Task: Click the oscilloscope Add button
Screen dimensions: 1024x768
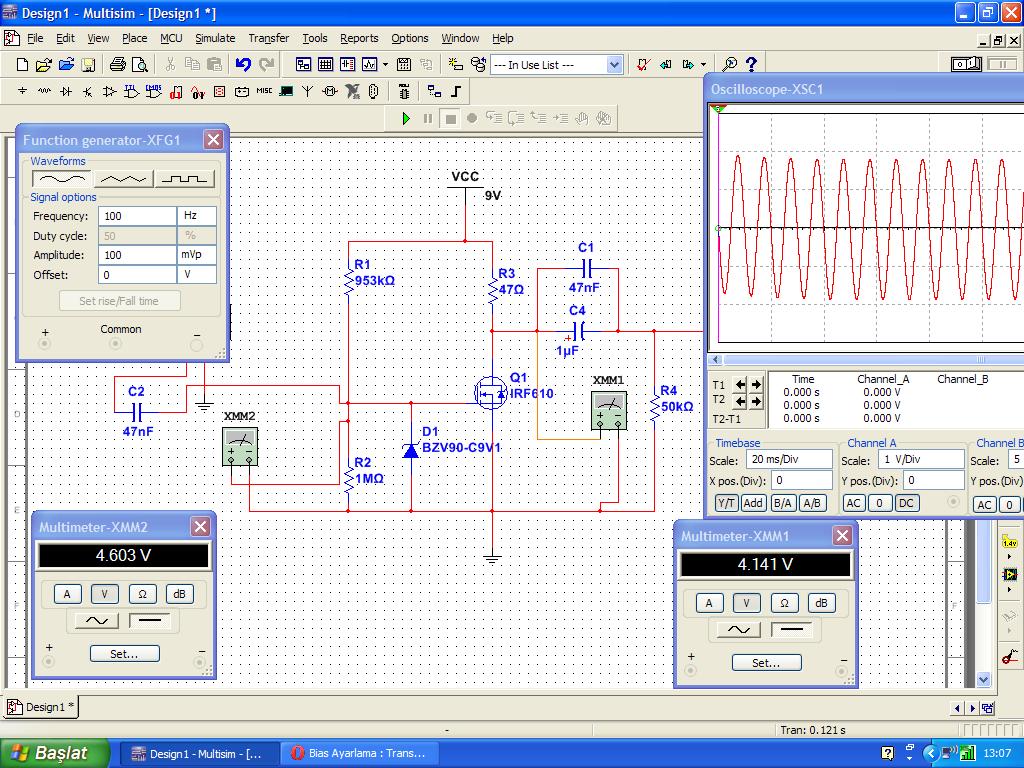Action: point(753,503)
